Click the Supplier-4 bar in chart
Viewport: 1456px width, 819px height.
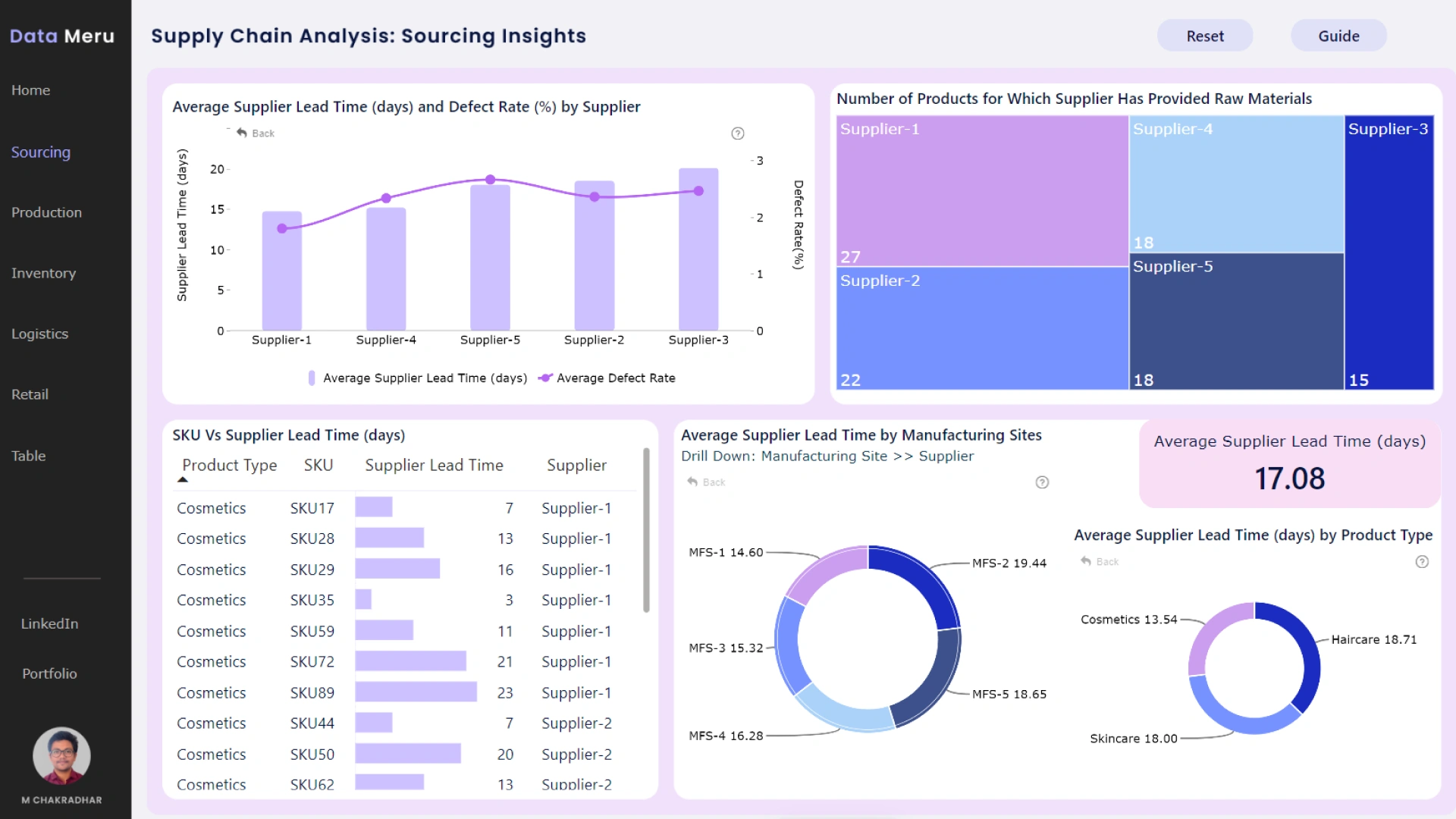pos(386,269)
